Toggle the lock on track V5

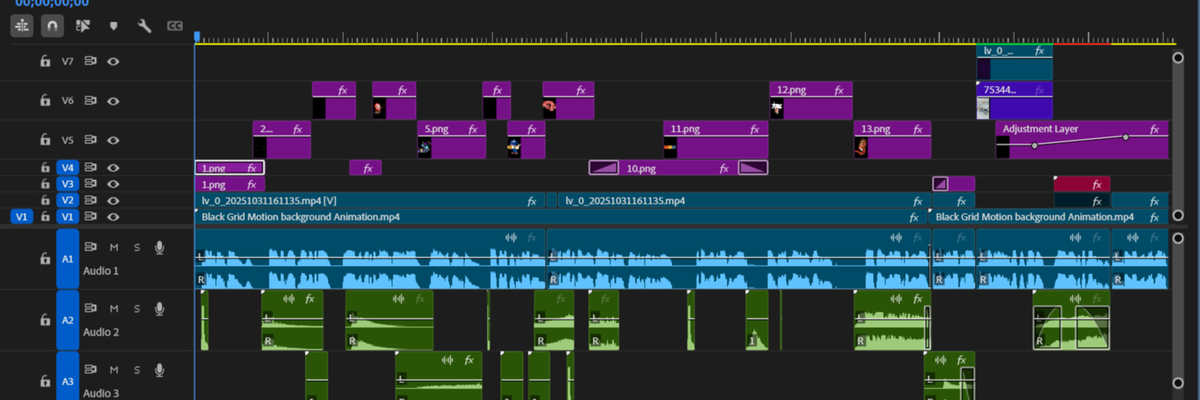click(x=44, y=141)
